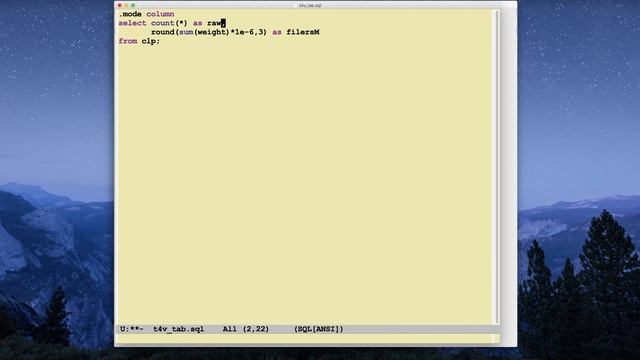Viewport: 640px width, 360px height.
Task: Click 'sum' function in third line
Action: click(186, 32)
